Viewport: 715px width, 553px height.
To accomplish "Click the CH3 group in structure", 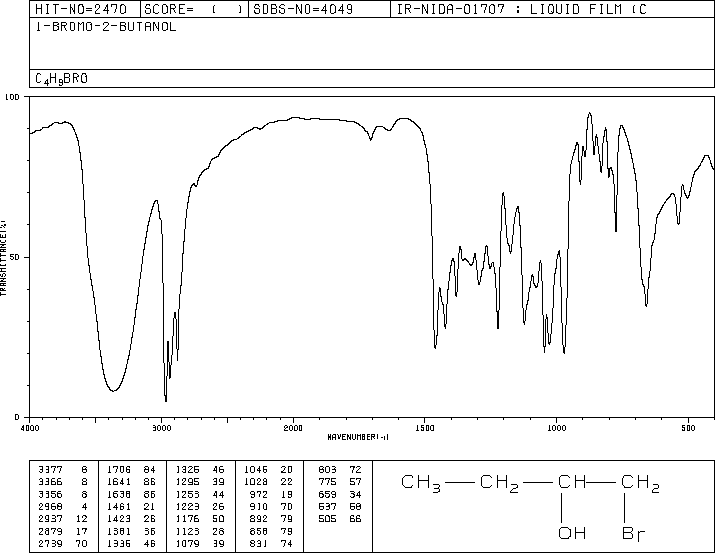I will coord(421,483).
